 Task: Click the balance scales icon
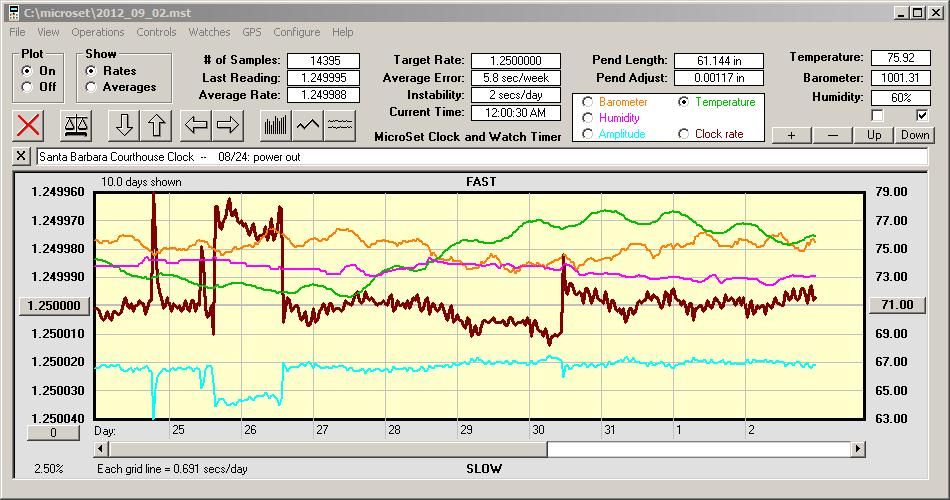pyautogui.click(x=74, y=125)
